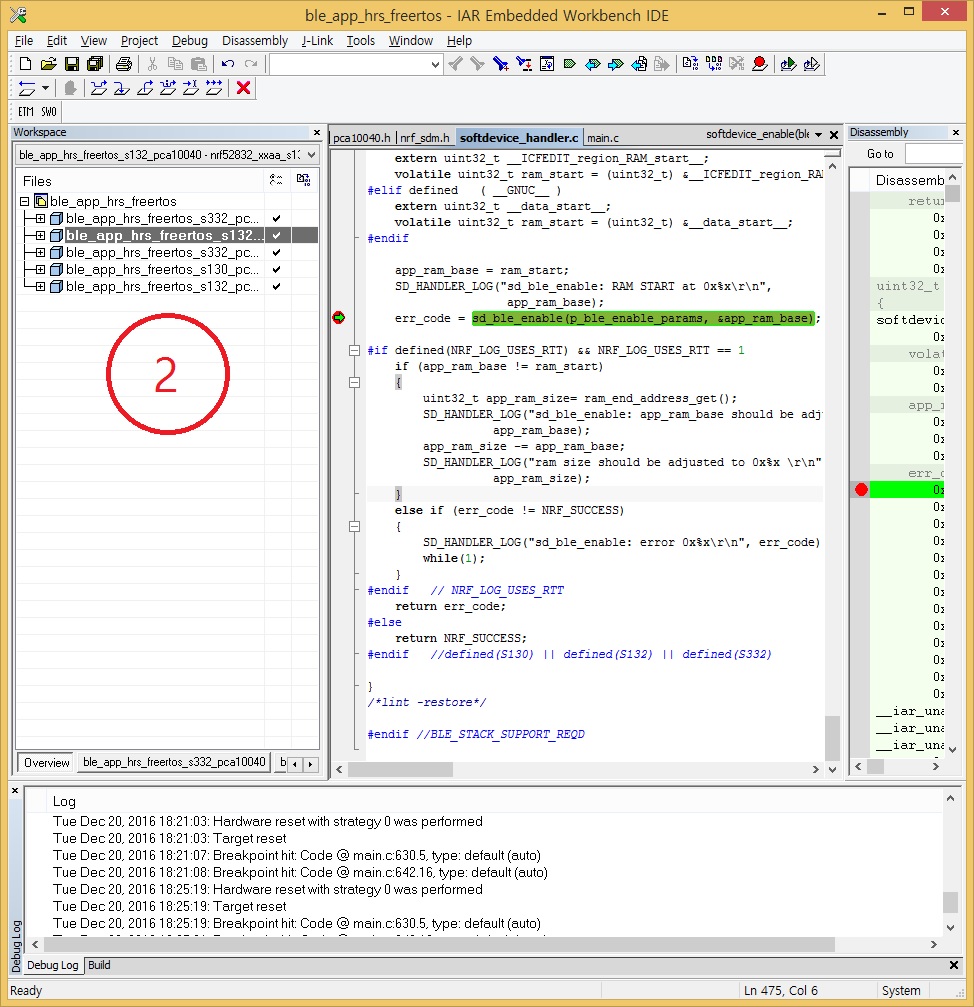Viewport: 974px width, 1007px height.
Task: Click the Compile icon
Action: (690, 64)
